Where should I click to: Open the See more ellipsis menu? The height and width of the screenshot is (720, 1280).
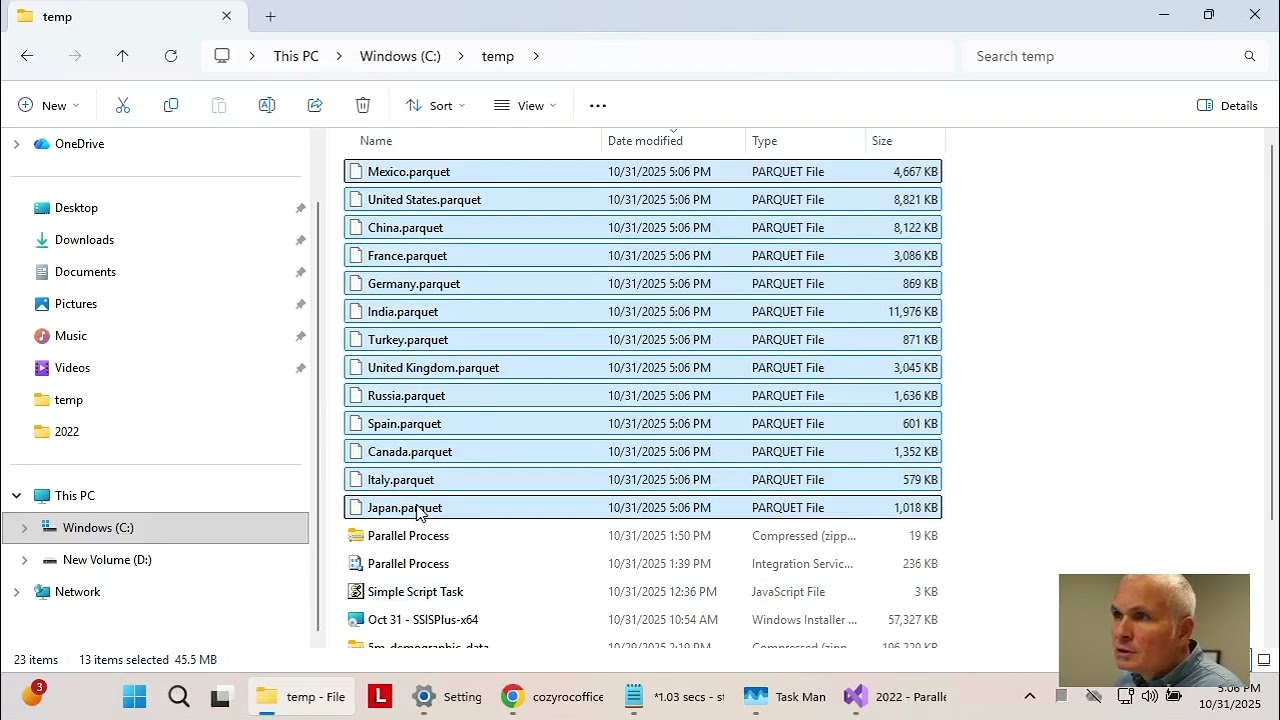pyautogui.click(x=598, y=105)
